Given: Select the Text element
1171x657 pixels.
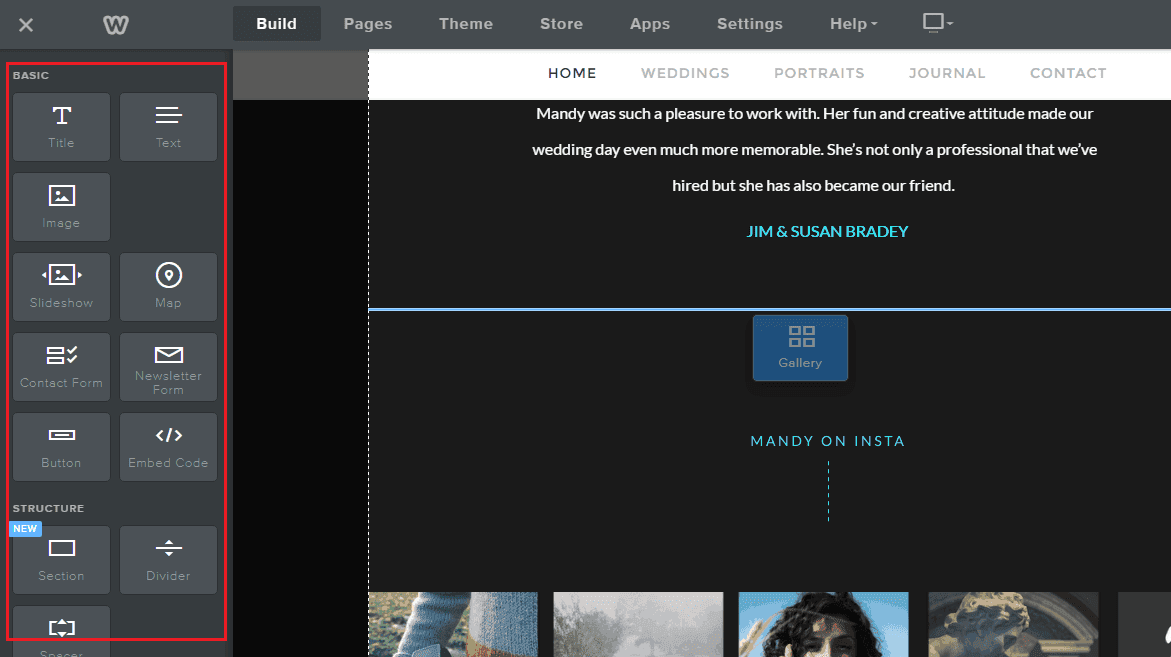Looking at the screenshot, I should coord(168,127).
